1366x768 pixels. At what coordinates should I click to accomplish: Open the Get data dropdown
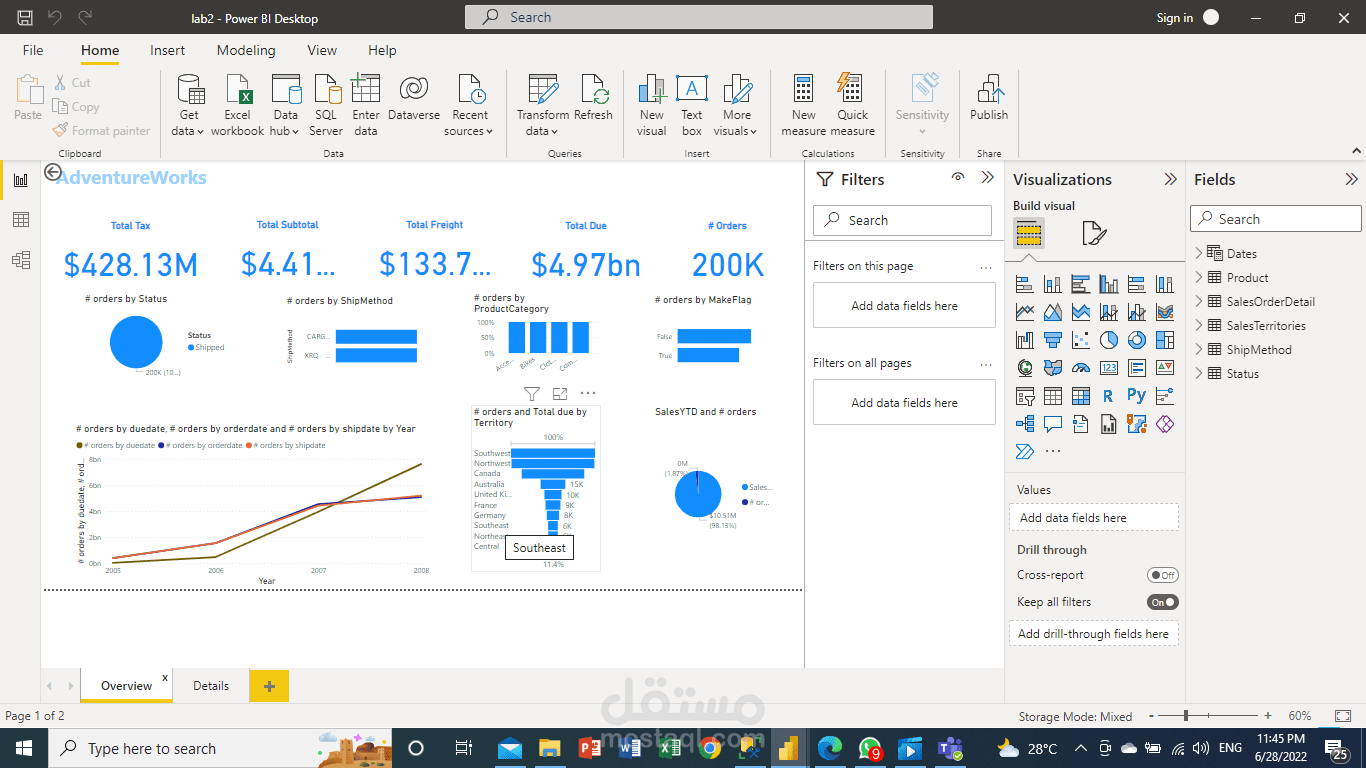click(188, 105)
